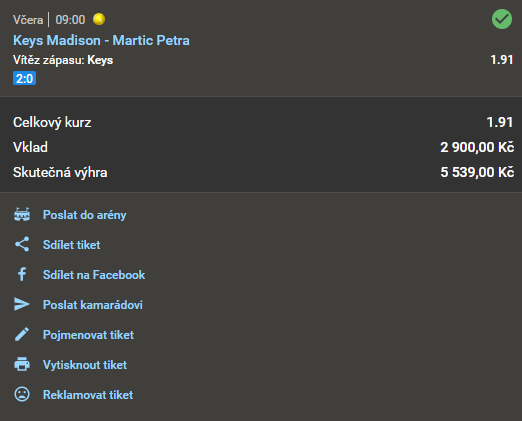
Task: Click the arena stadium icon
Action: [x=22, y=215]
